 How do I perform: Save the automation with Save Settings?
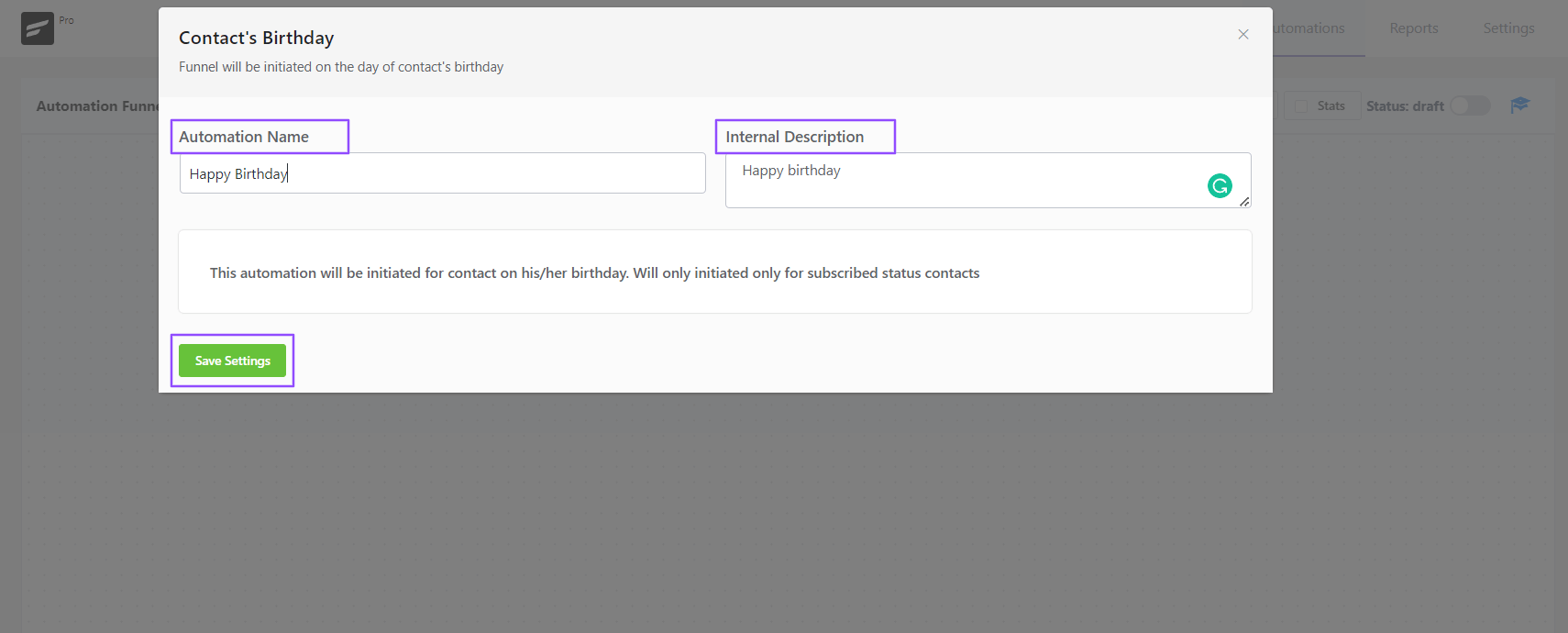point(232,361)
